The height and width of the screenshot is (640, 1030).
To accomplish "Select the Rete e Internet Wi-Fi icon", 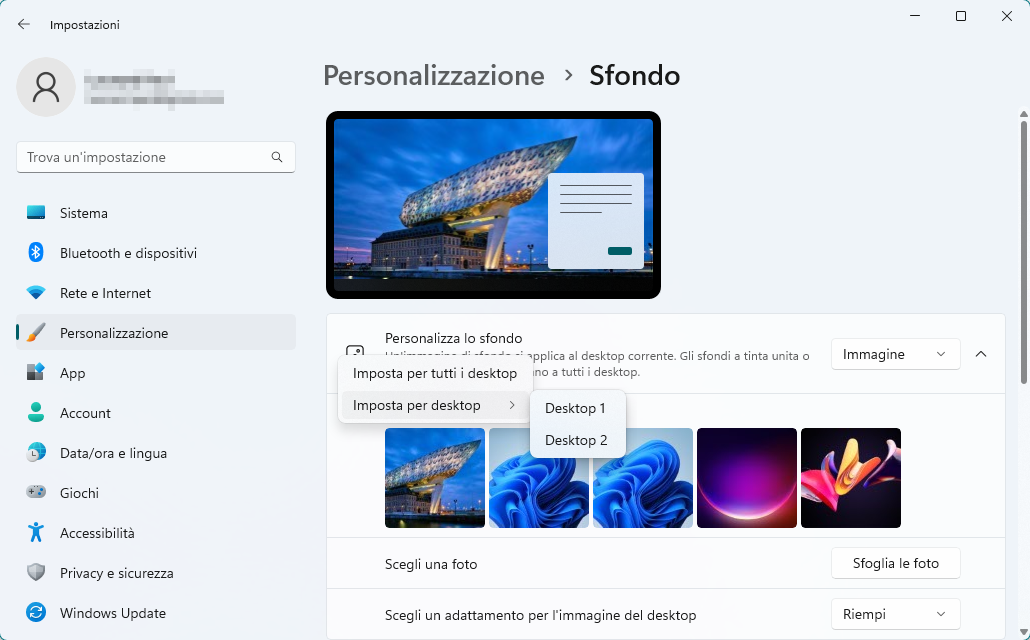I will (x=36, y=292).
